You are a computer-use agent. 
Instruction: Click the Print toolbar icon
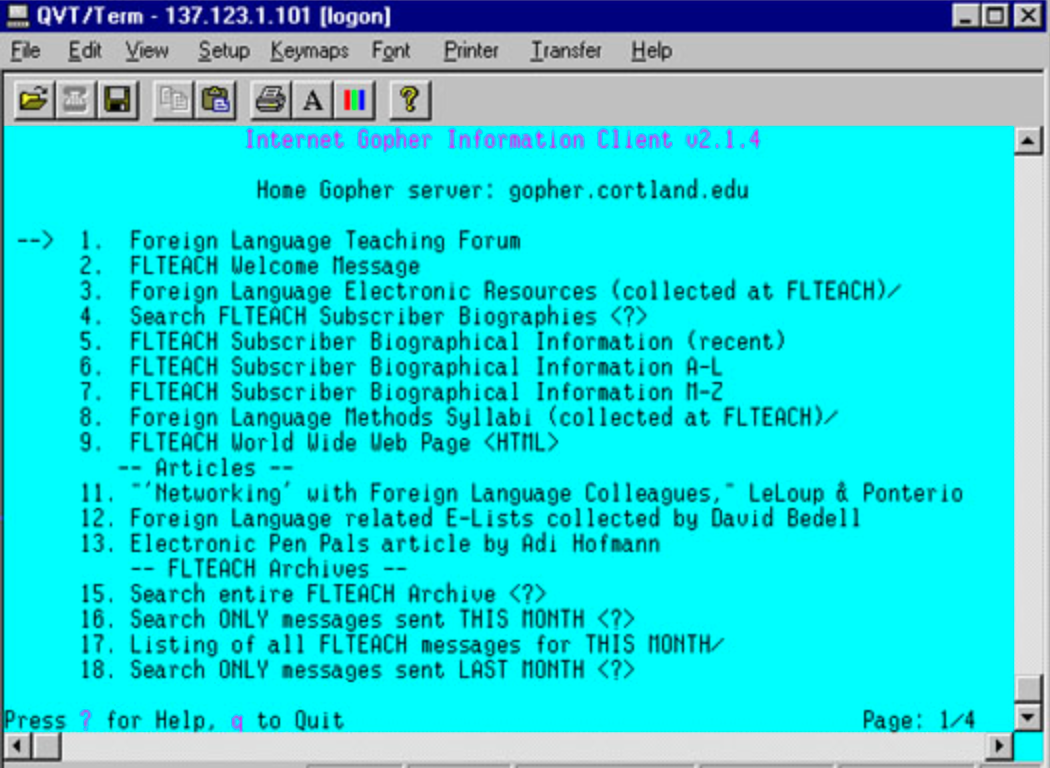point(271,100)
